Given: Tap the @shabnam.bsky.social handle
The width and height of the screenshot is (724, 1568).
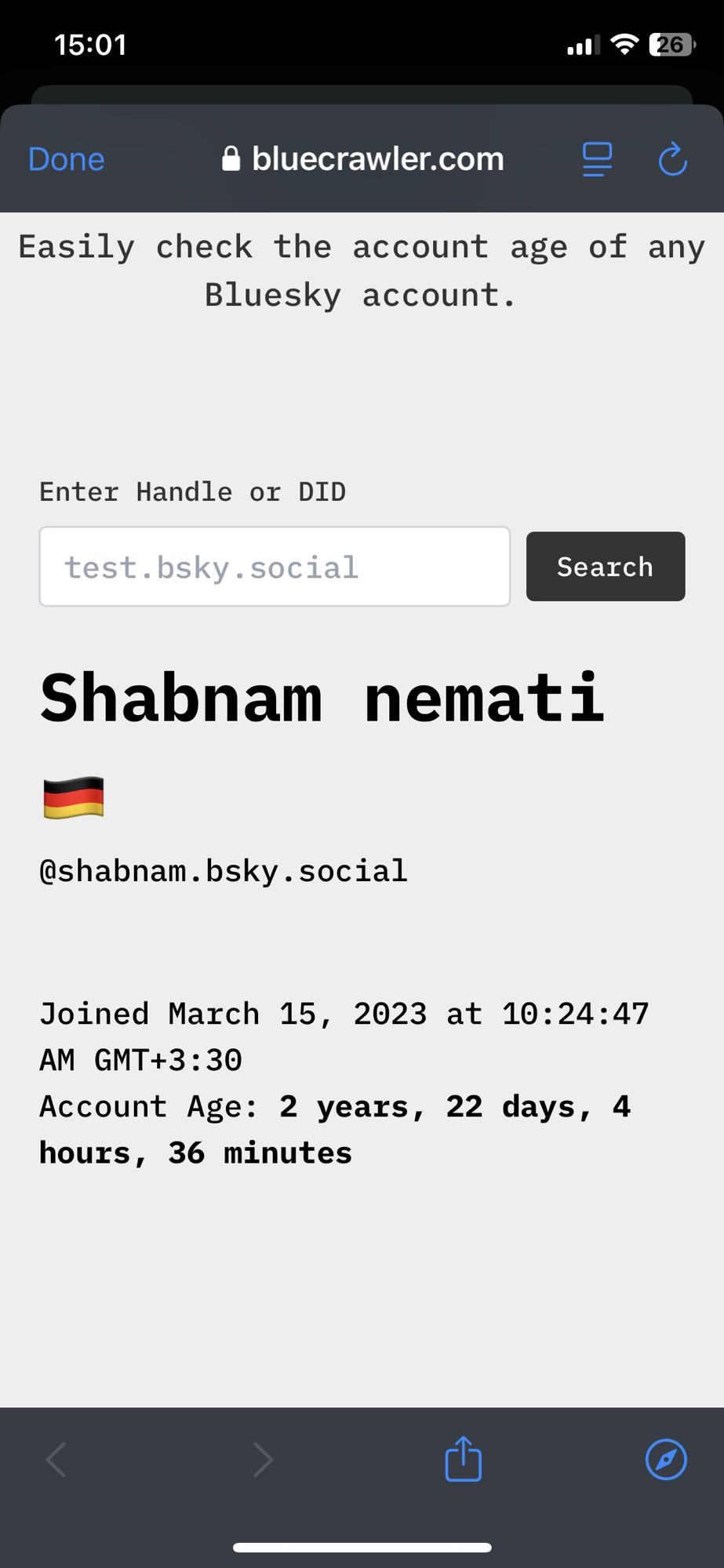Looking at the screenshot, I should coord(224,871).
